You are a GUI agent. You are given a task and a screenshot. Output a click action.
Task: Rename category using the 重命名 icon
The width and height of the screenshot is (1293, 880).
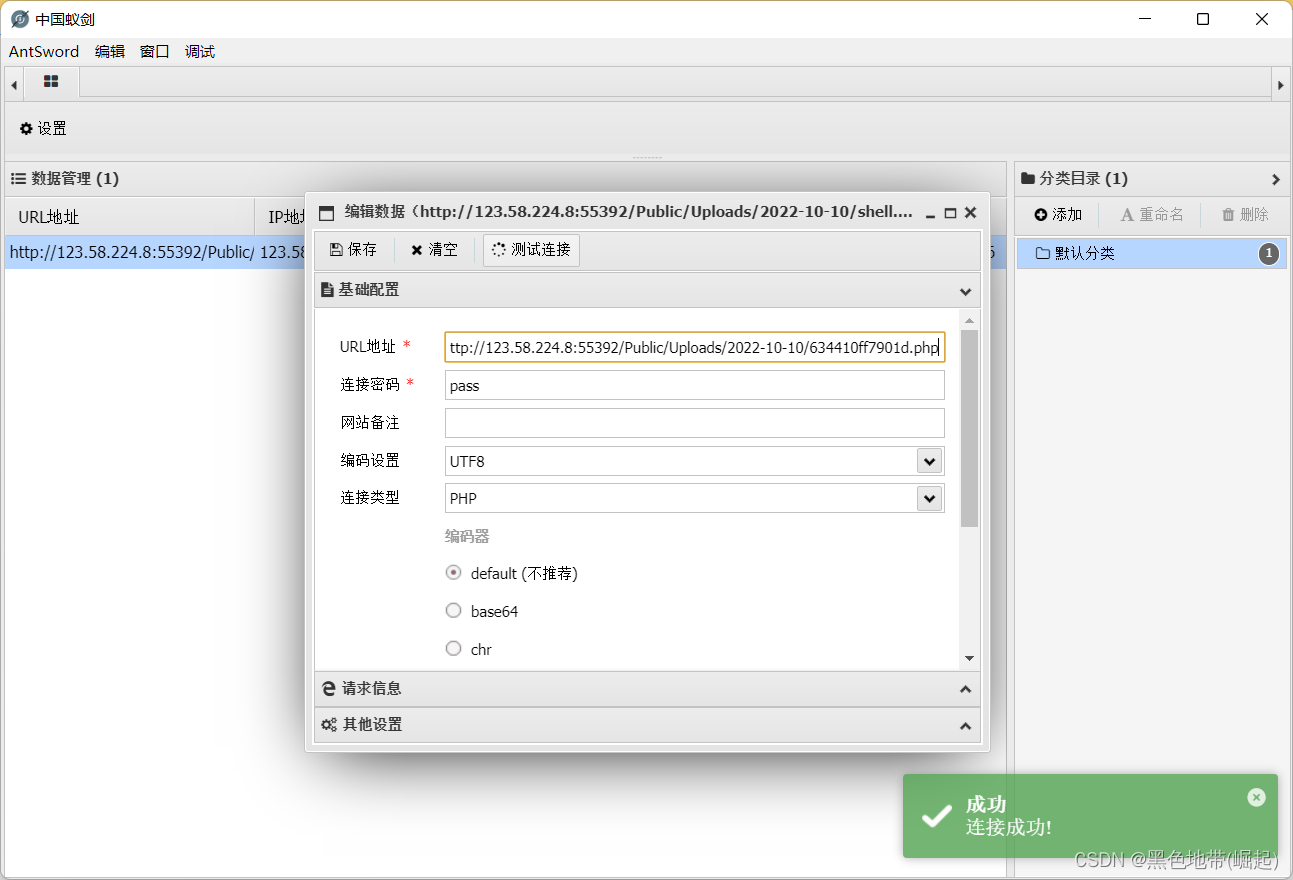(x=1150, y=214)
